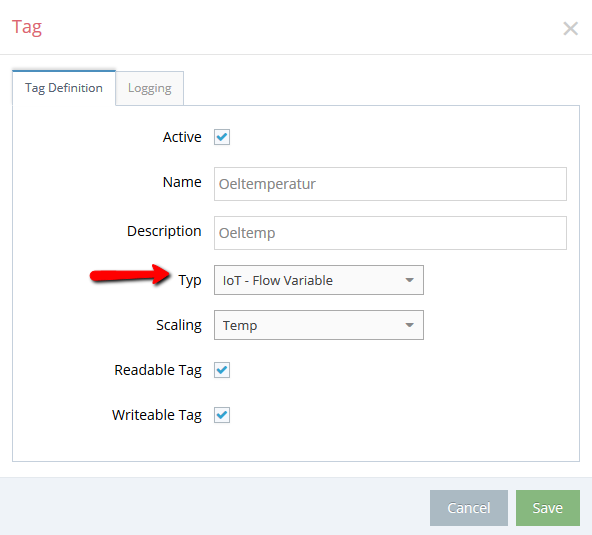Image resolution: width=592 pixels, height=535 pixels.
Task: Click the Active label text
Action: point(182,137)
